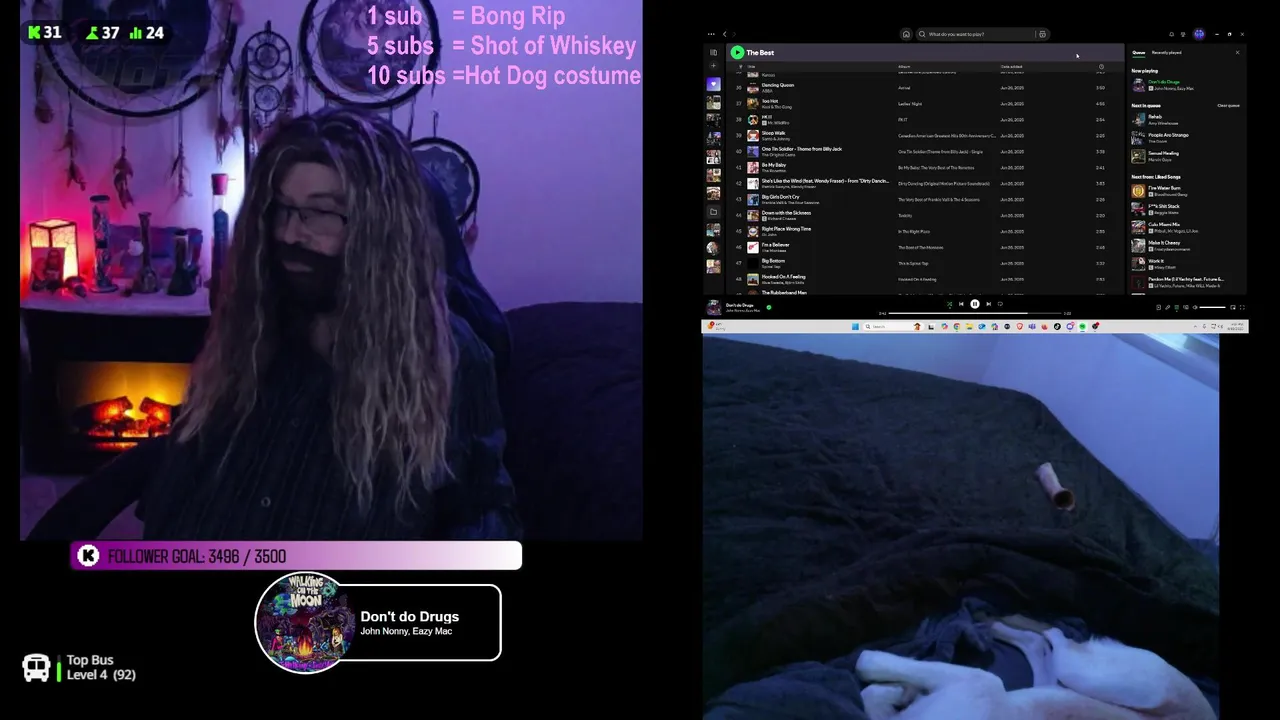Pause playback with the center player button

(975, 304)
